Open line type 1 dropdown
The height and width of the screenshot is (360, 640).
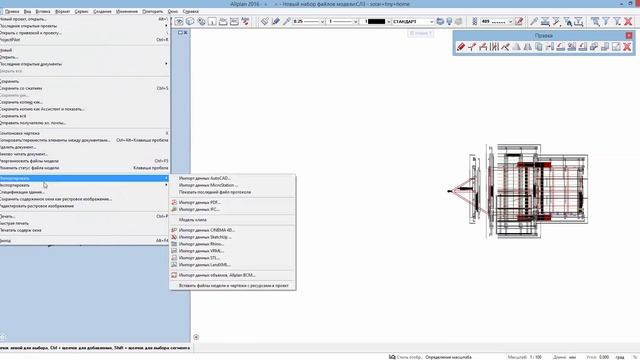356,22
